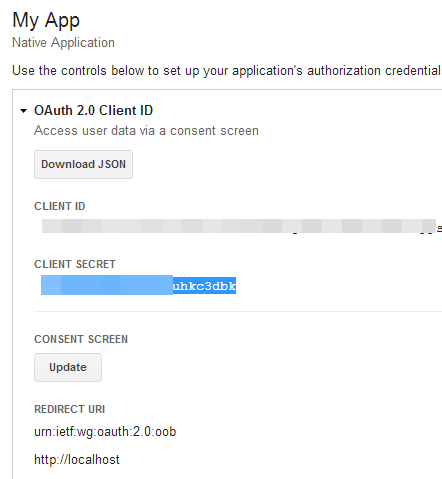Click the Update consent screen button
Image resolution: width=442 pixels, height=479 pixels.
click(x=68, y=367)
